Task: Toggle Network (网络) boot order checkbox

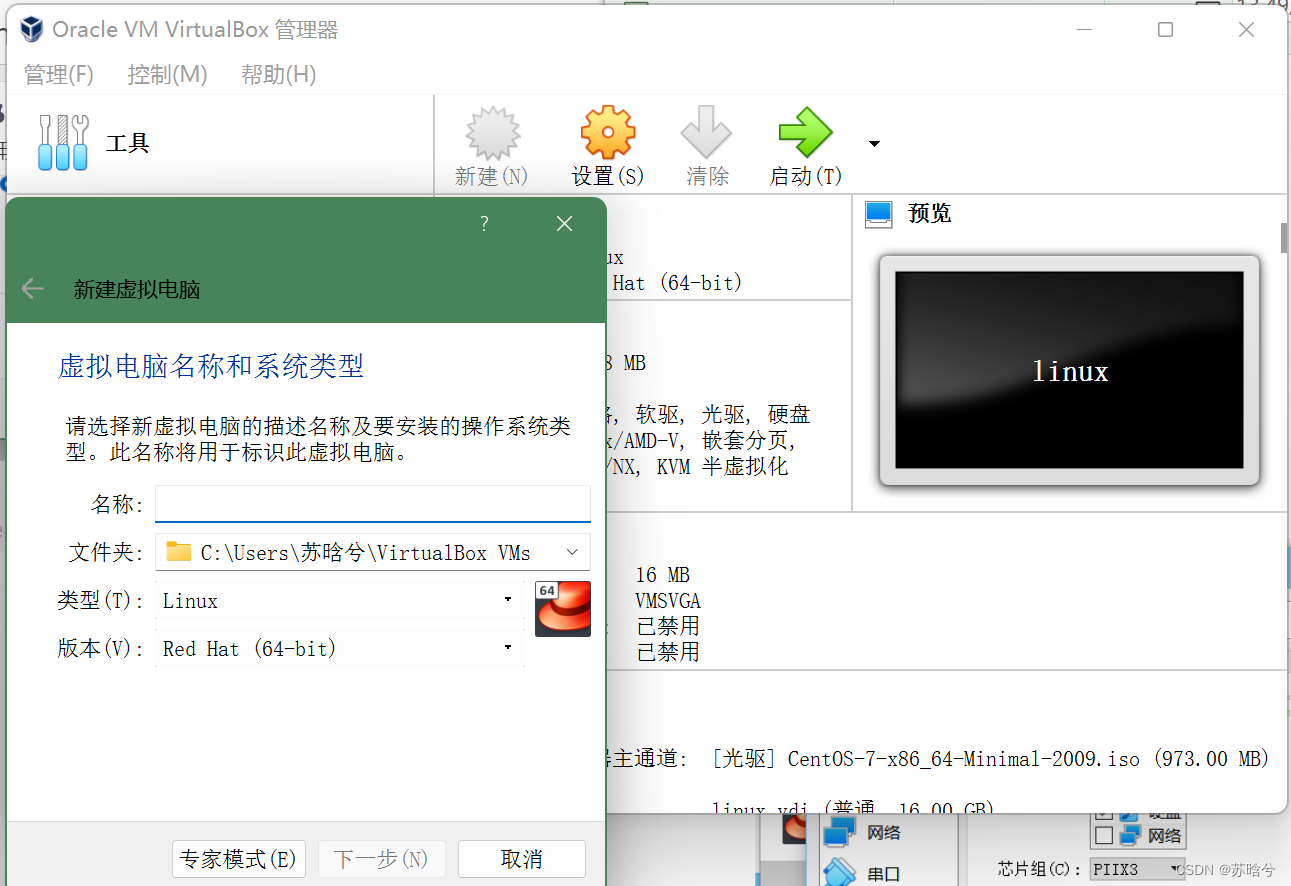Action: click(x=1104, y=835)
